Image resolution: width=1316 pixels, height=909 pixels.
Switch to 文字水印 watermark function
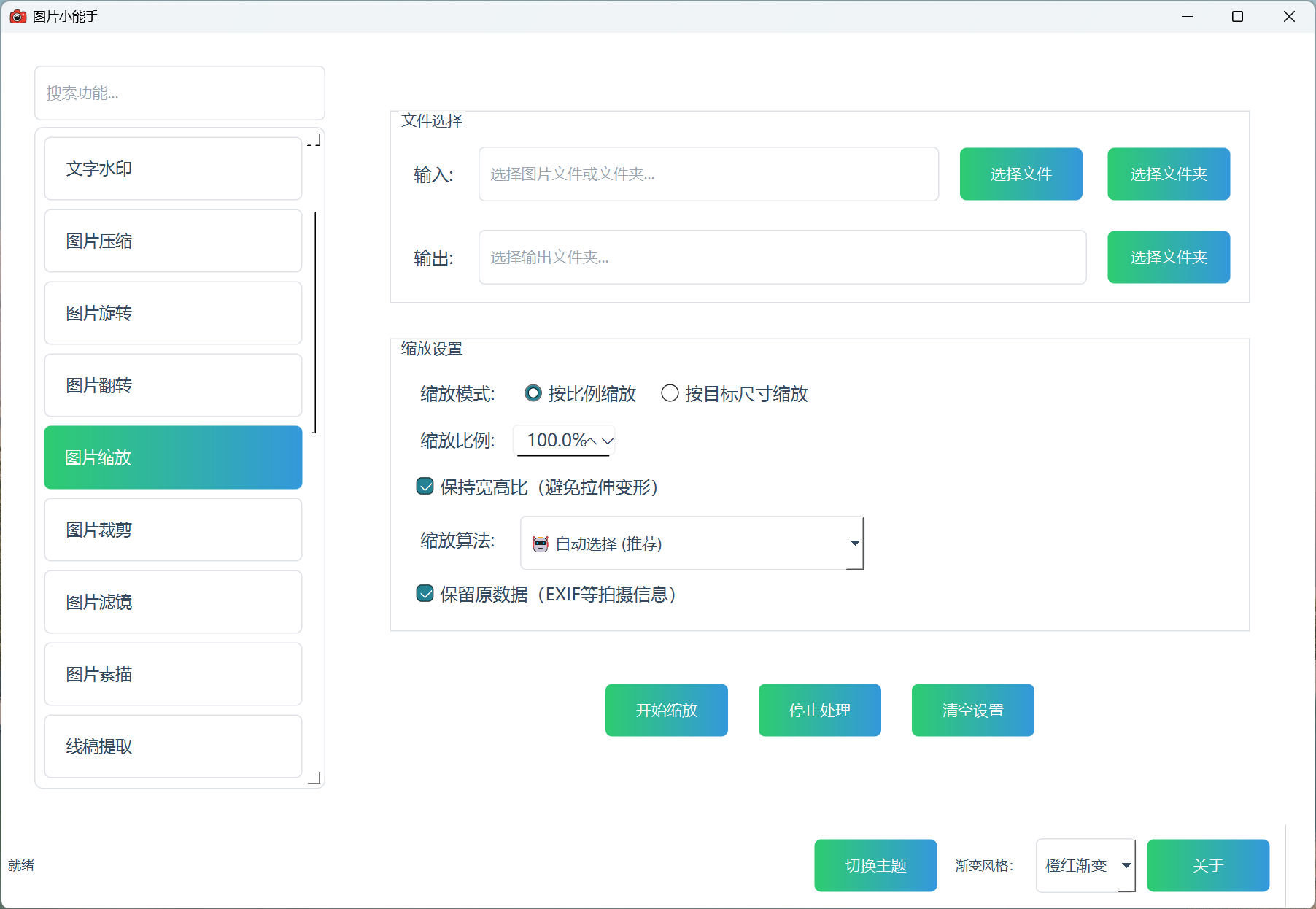pyautogui.click(x=172, y=168)
